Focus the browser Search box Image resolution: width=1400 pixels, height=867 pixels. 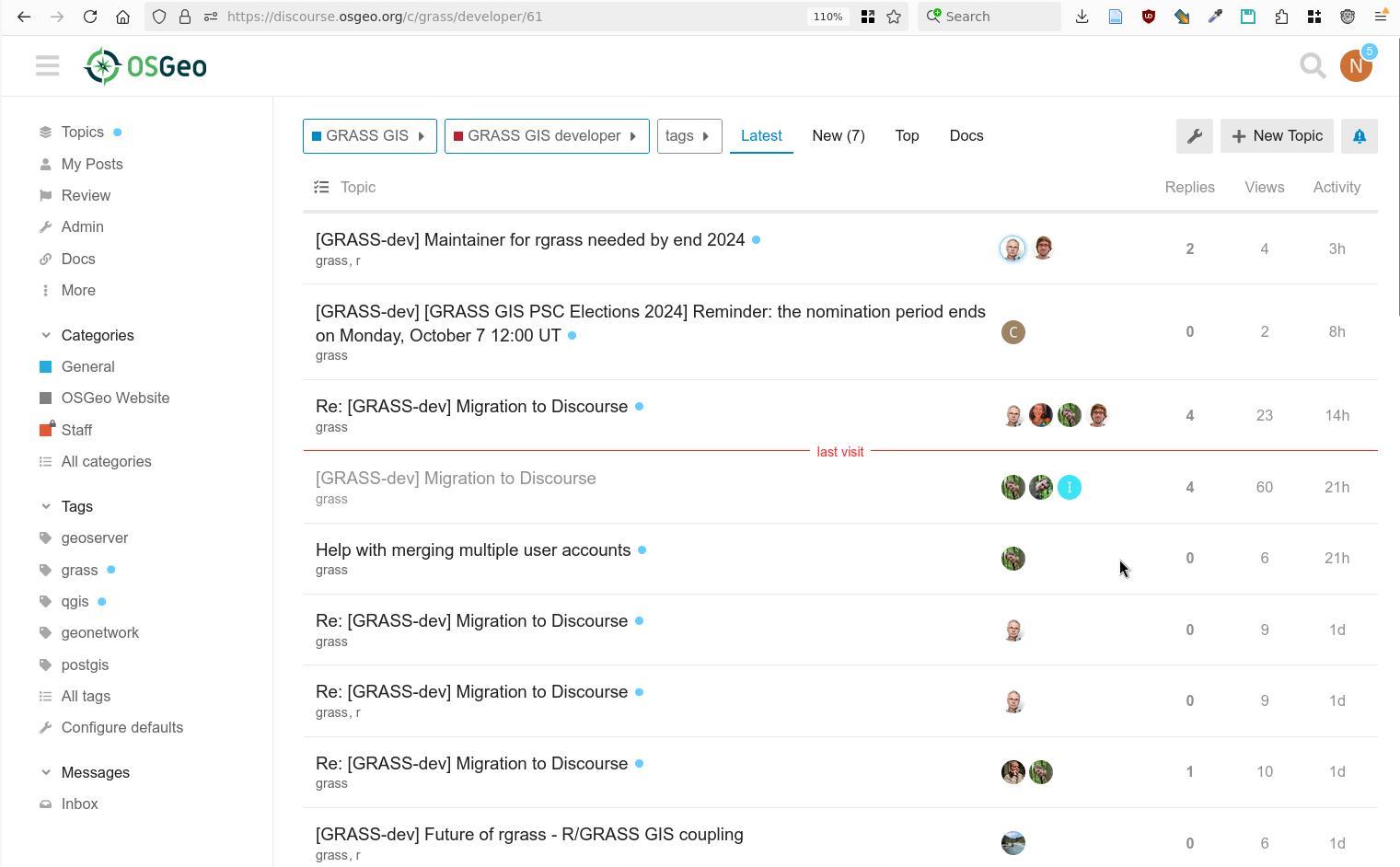[x=989, y=17]
